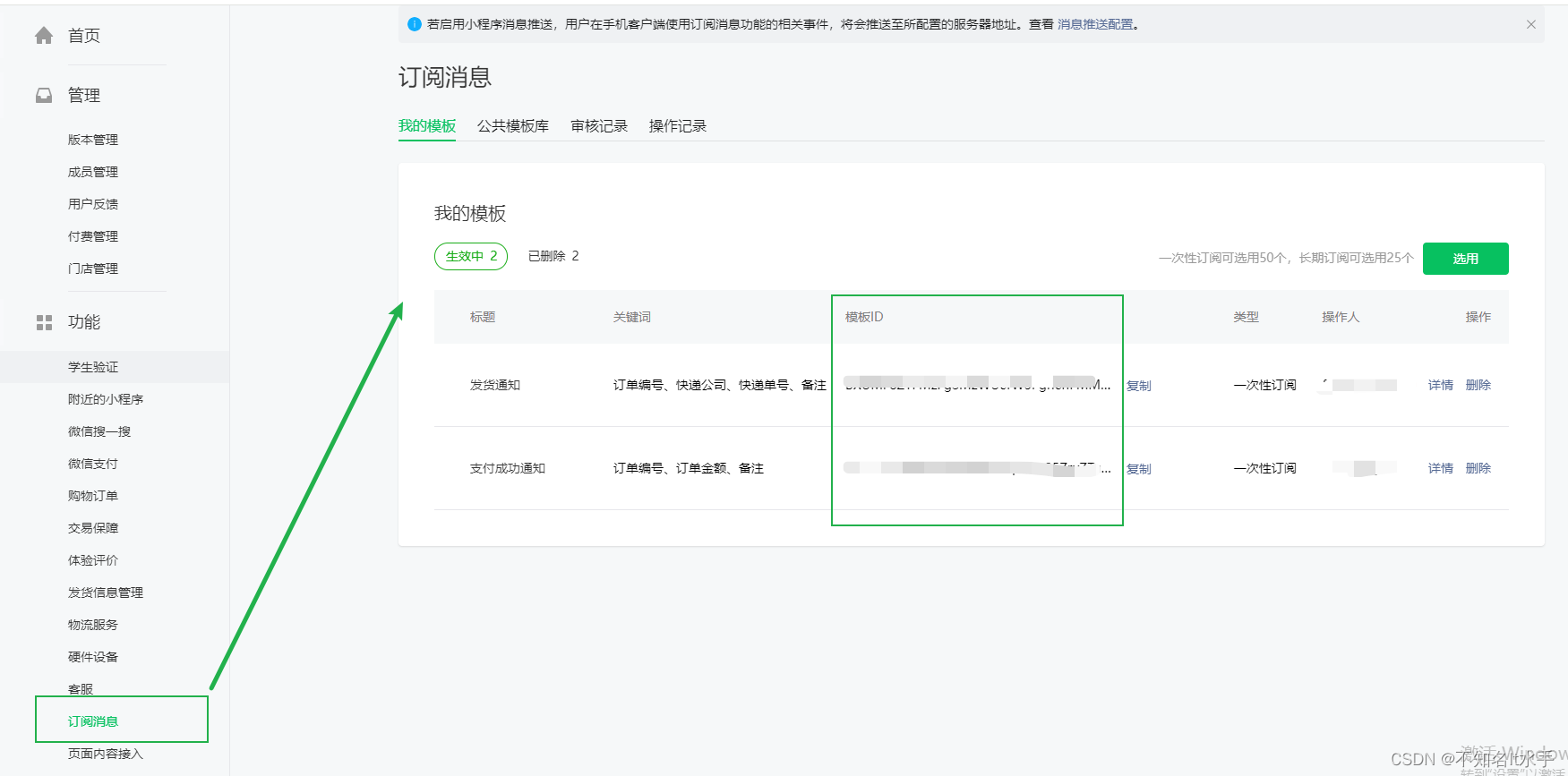Image resolution: width=1568 pixels, height=776 pixels.
Task: Open 硬件设备 menu item
Action: [93, 657]
